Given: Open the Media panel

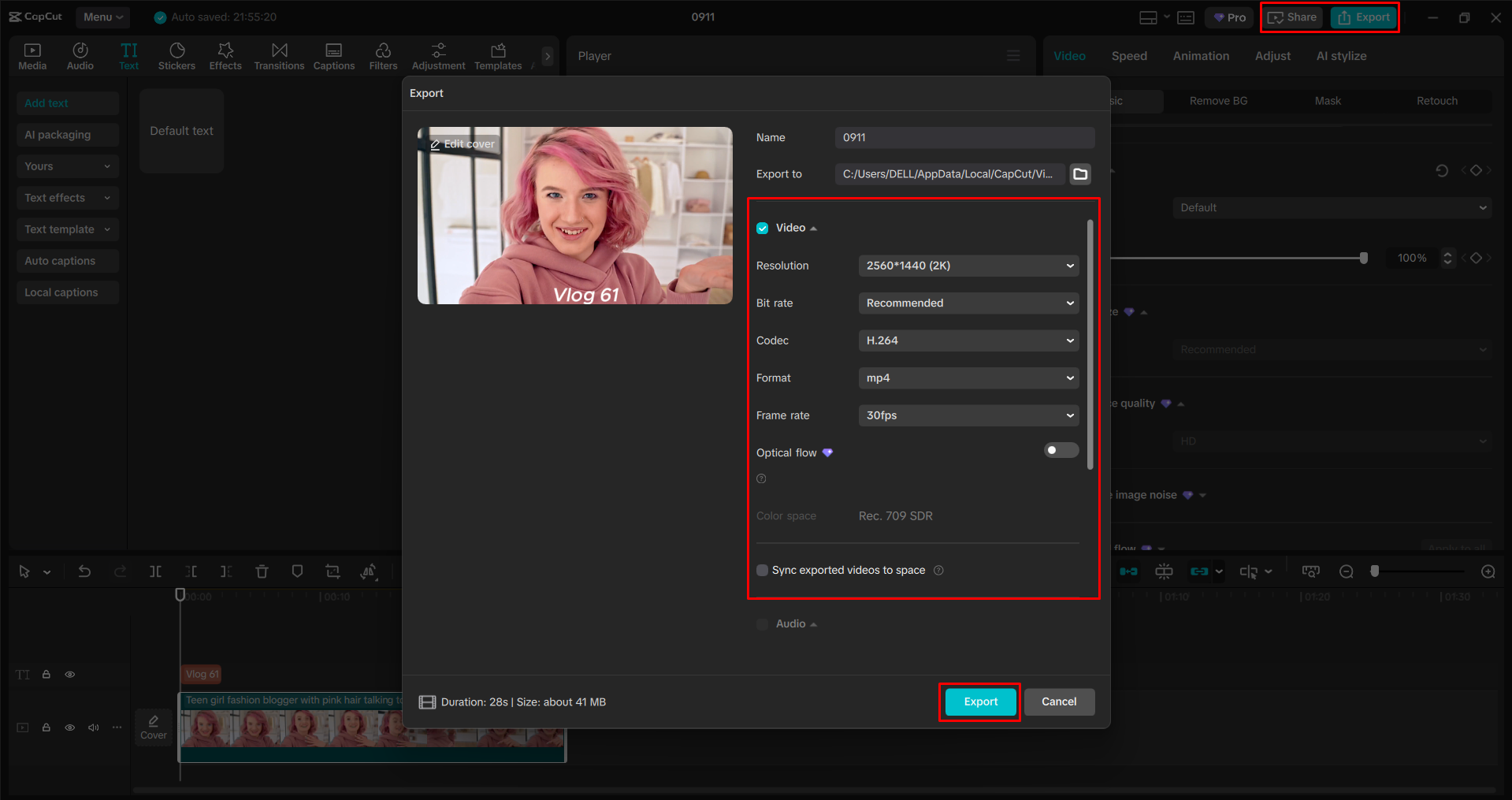Looking at the screenshot, I should pos(32,55).
